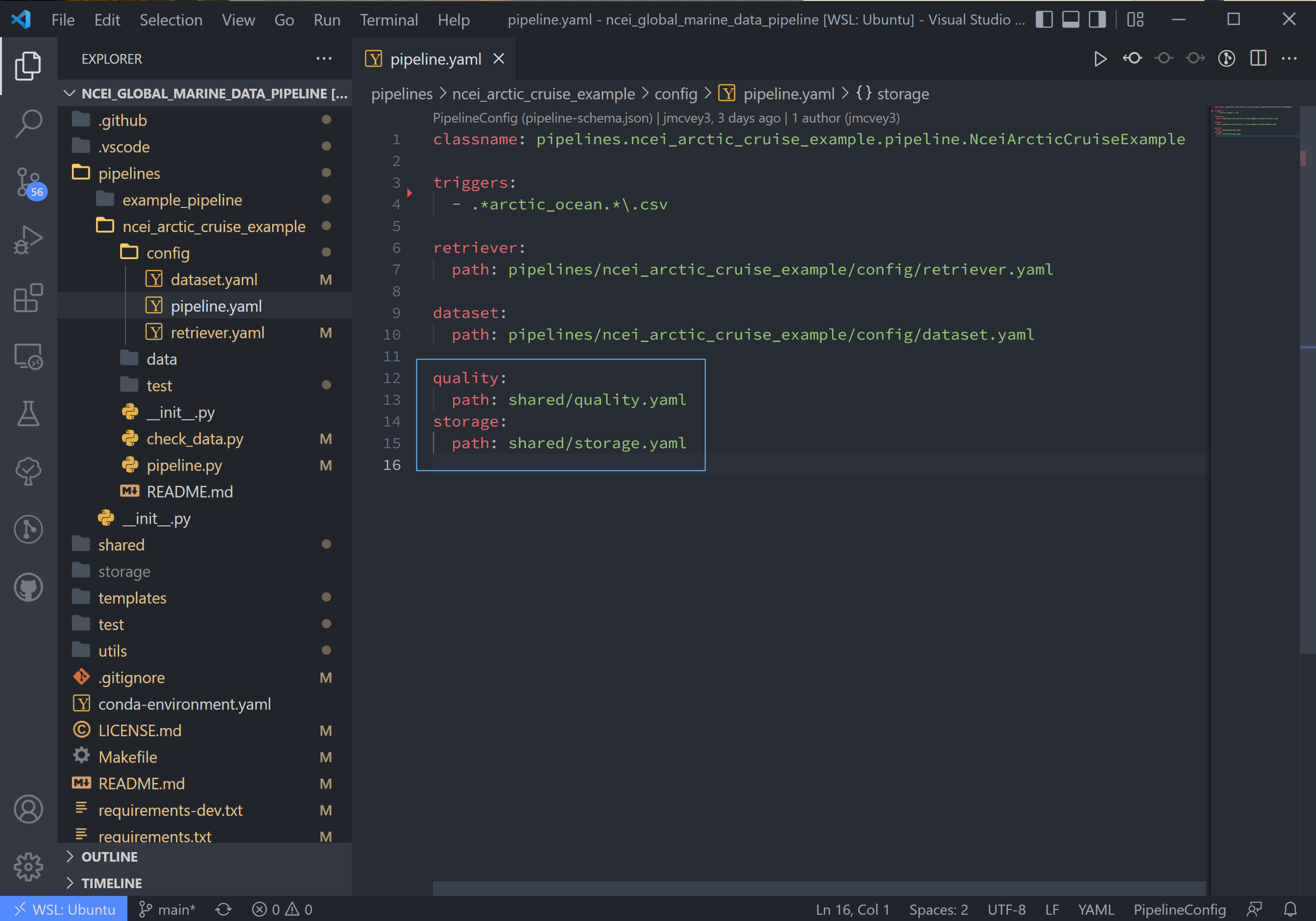Screen dimensions: 1316x921
Task: Open check_data.py file
Action: pyautogui.click(x=205, y=438)
